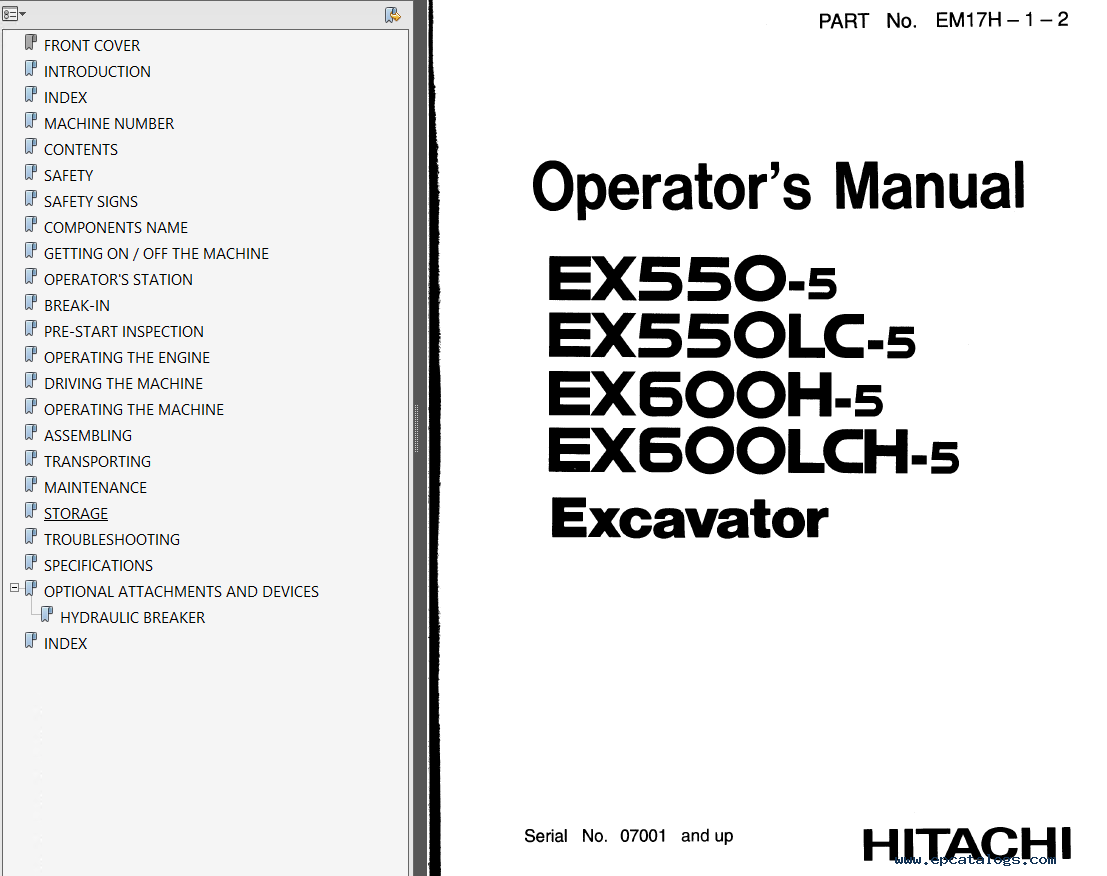Click the bookmark icon beside DRIVING THE MACHINE
Viewport: 1107px width, 876px height.
point(30,380)
